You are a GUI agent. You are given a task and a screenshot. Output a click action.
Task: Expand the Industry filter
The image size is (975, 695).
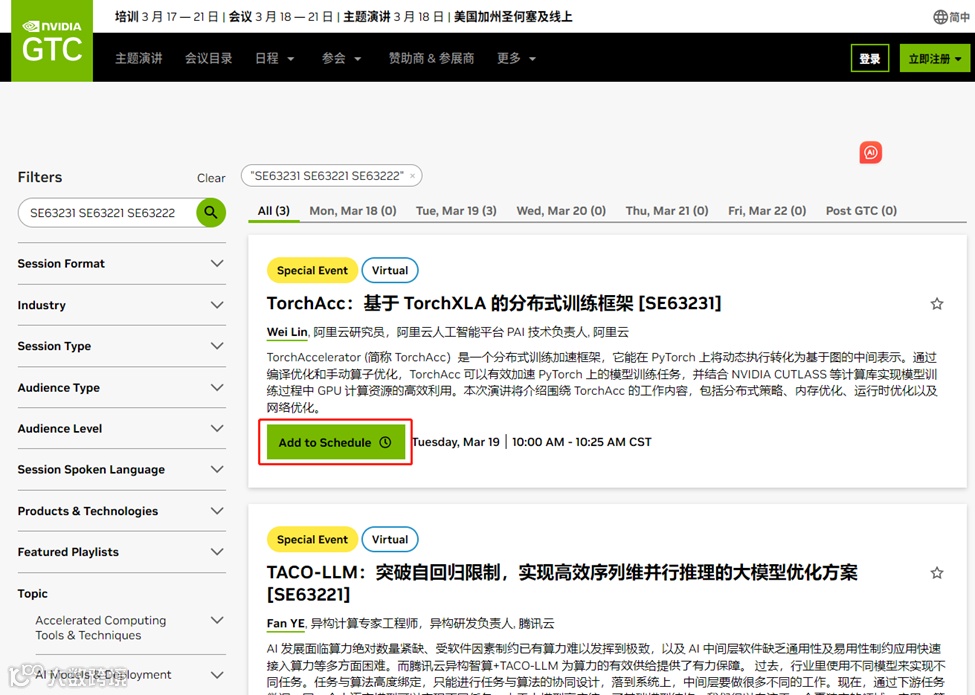(121, 305)
